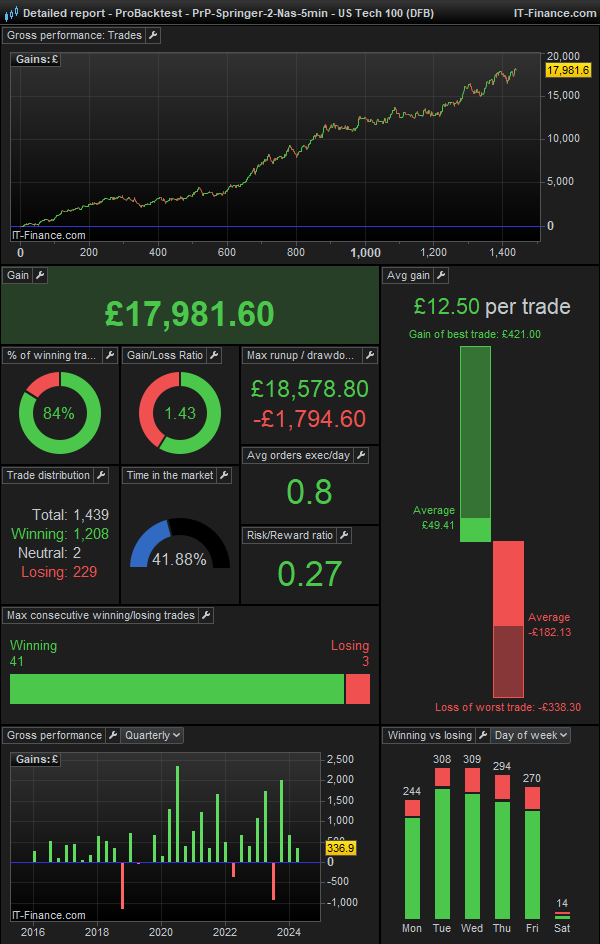Click % of winning trades wrench icon

(109, 355)
